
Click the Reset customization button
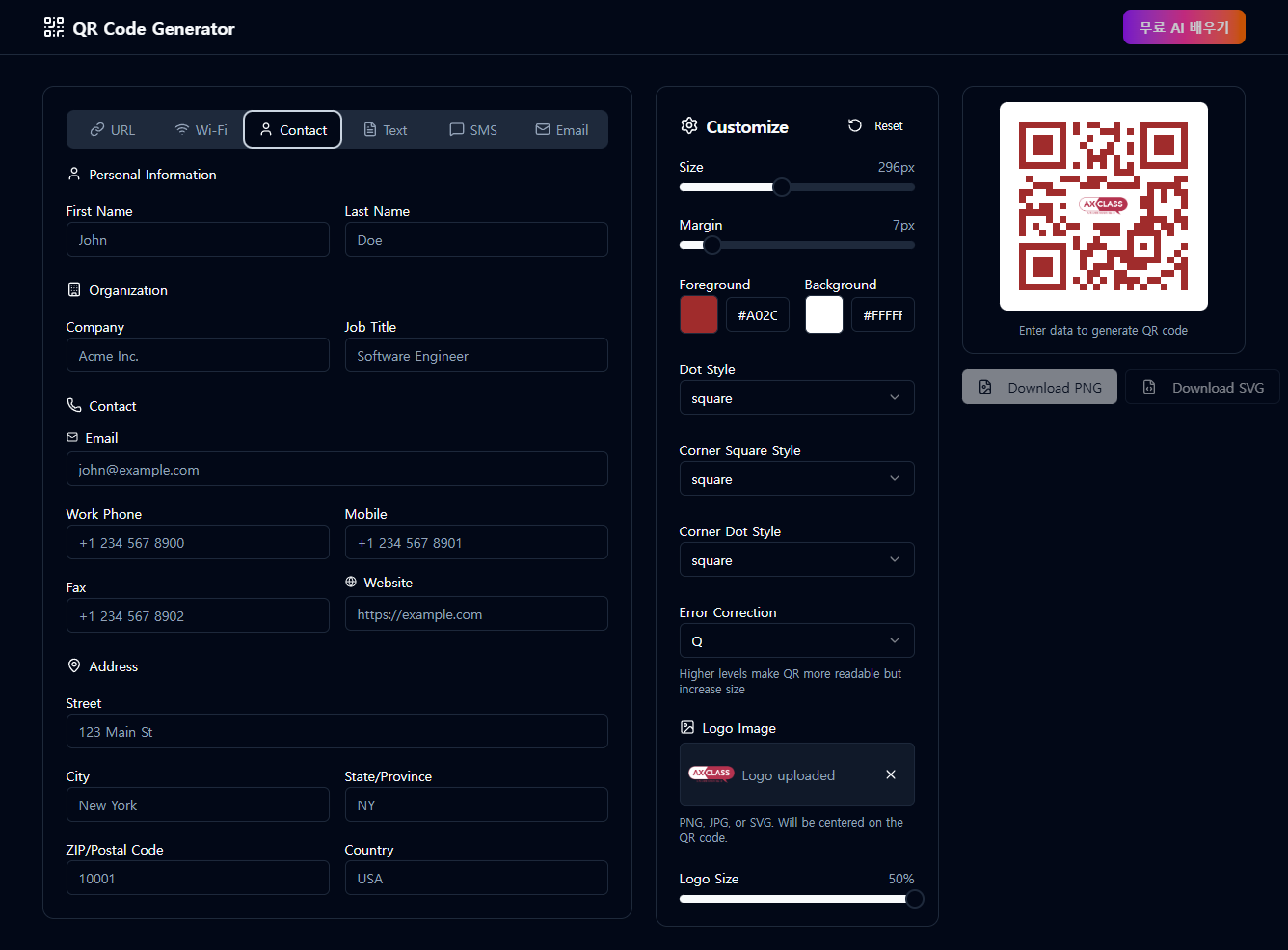(x=874, y=125)
